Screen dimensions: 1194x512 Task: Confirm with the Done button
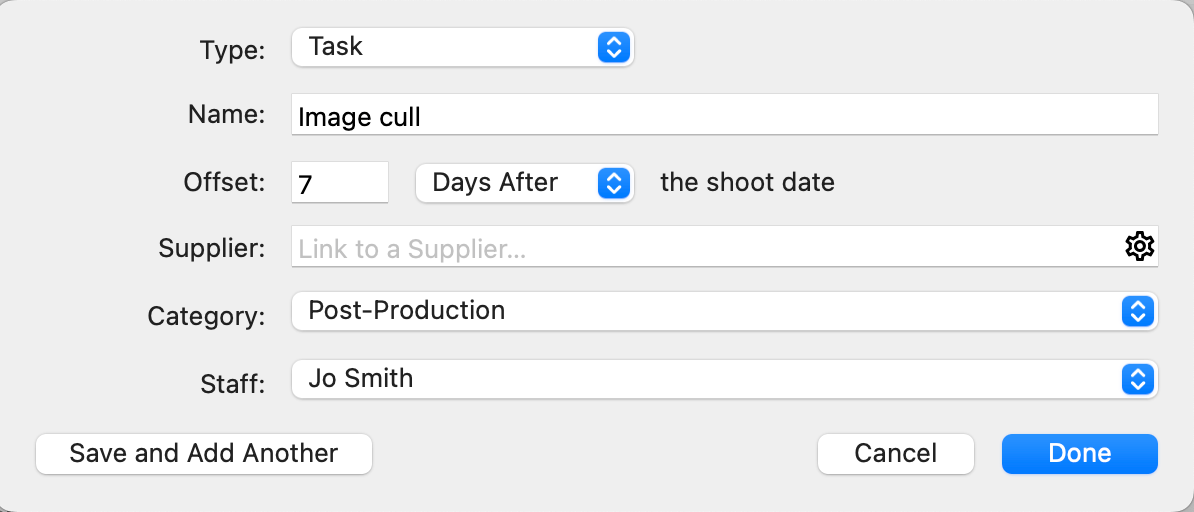(x=1079, y=453)
